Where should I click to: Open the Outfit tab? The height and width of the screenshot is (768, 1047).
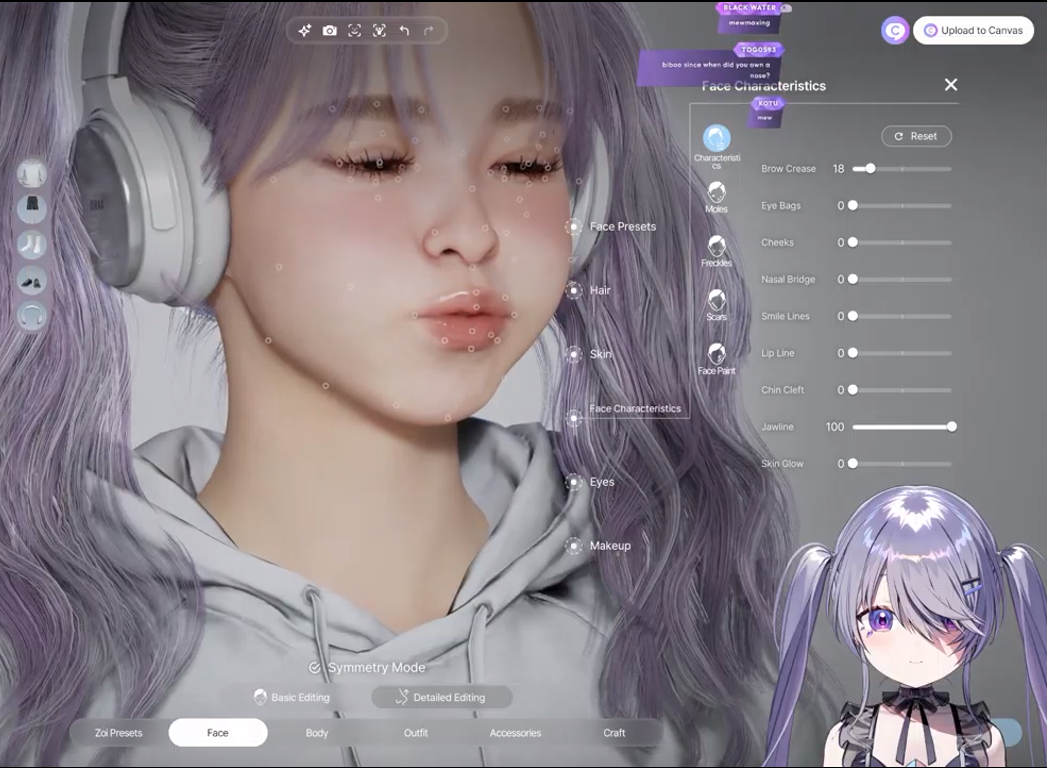[416, 733]
